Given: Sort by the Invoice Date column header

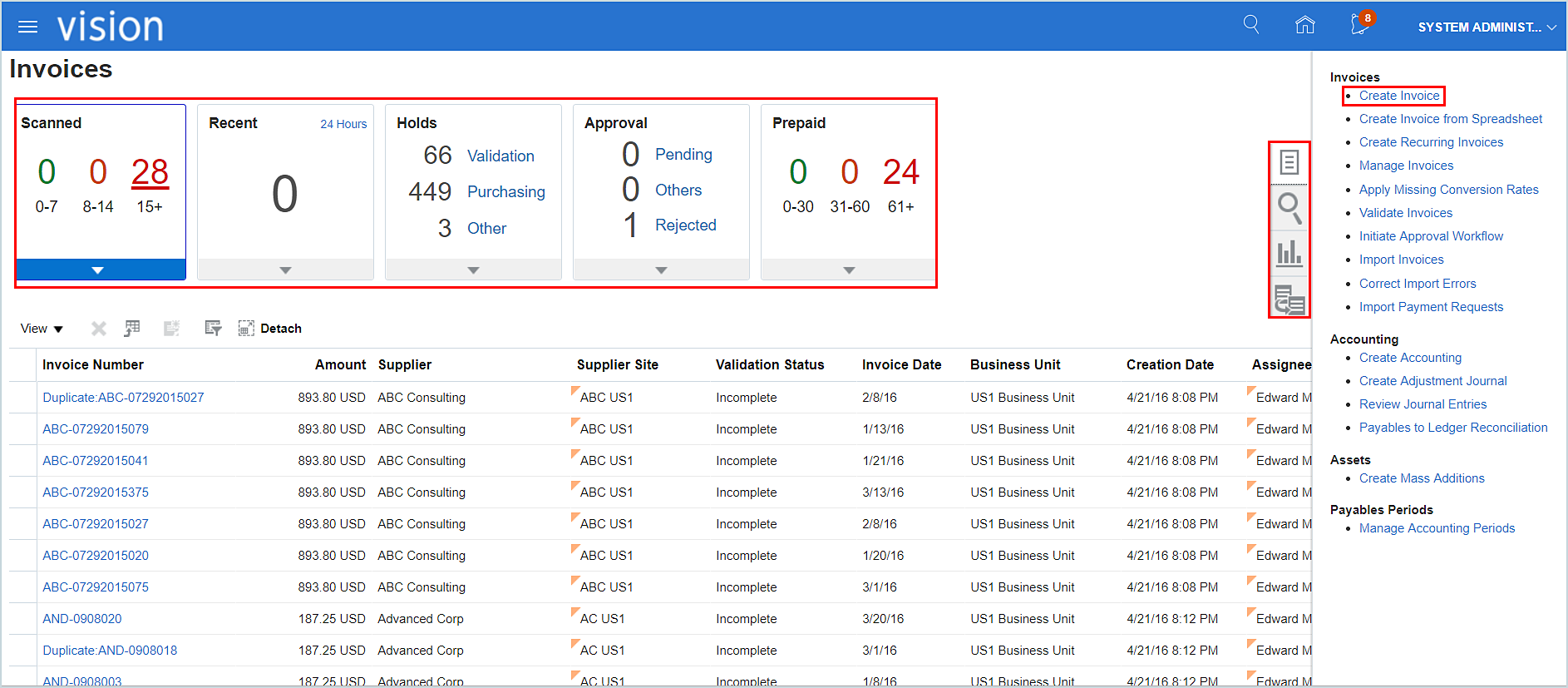Looking at the screenshot, I should pos(901,364).
